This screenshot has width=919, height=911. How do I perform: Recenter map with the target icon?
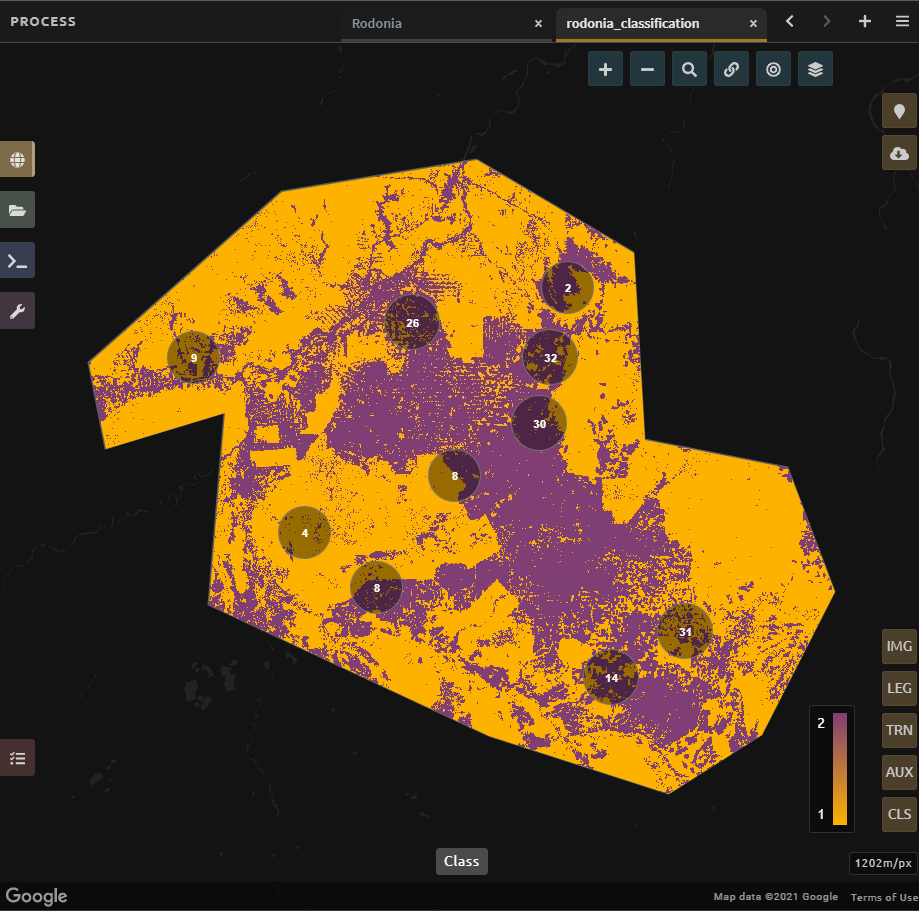[773, 68]
